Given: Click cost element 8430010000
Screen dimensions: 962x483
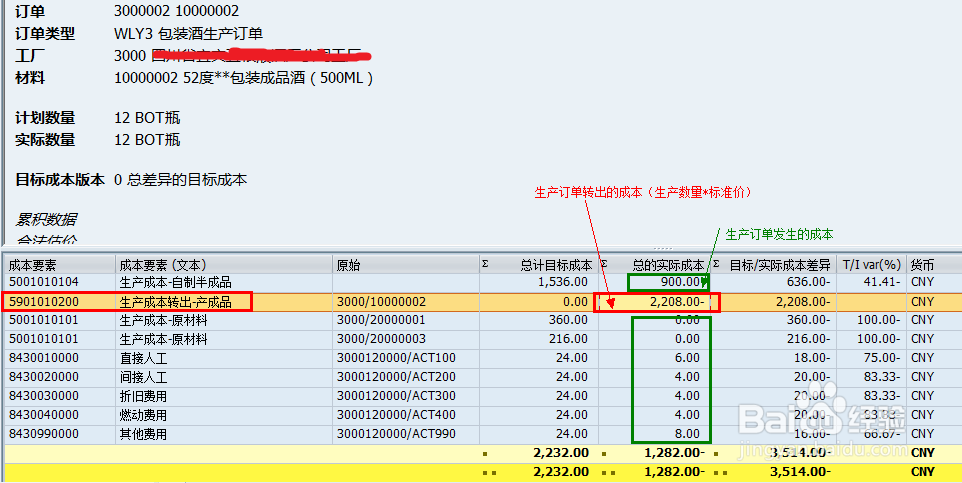Looking at the screenshot, I should point(44,358).
